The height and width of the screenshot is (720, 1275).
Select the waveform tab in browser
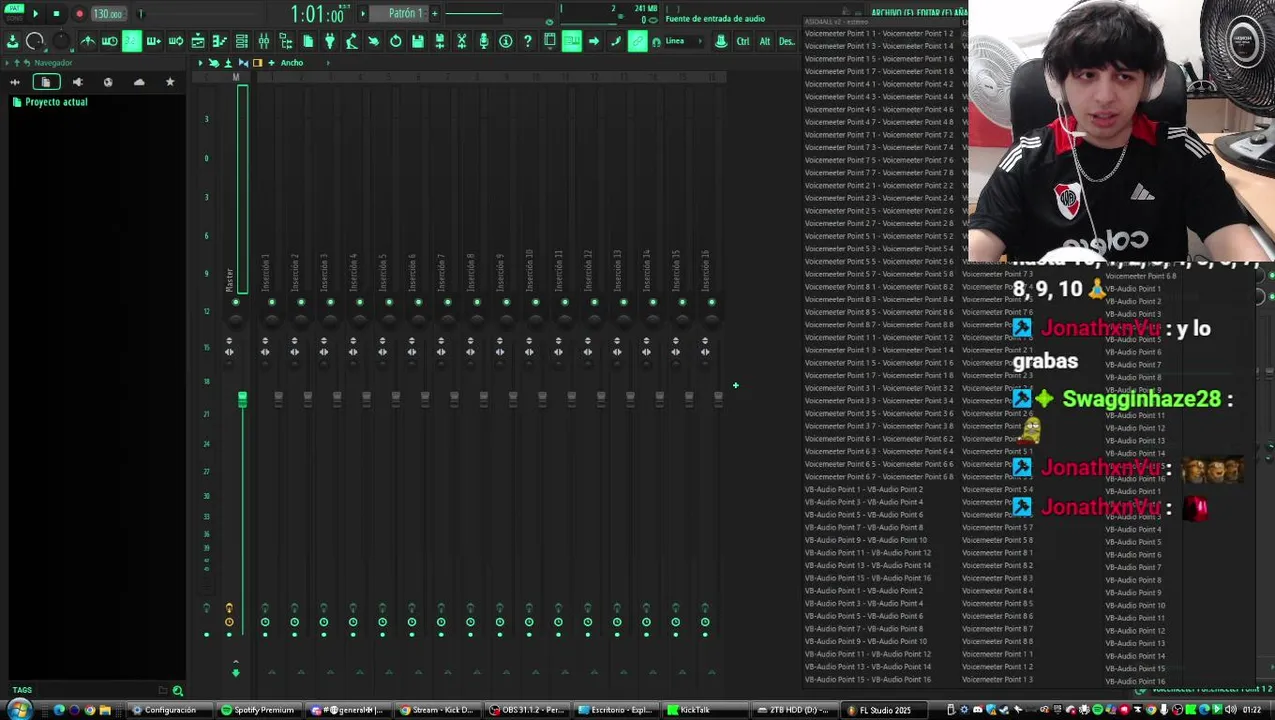point(15,82)
